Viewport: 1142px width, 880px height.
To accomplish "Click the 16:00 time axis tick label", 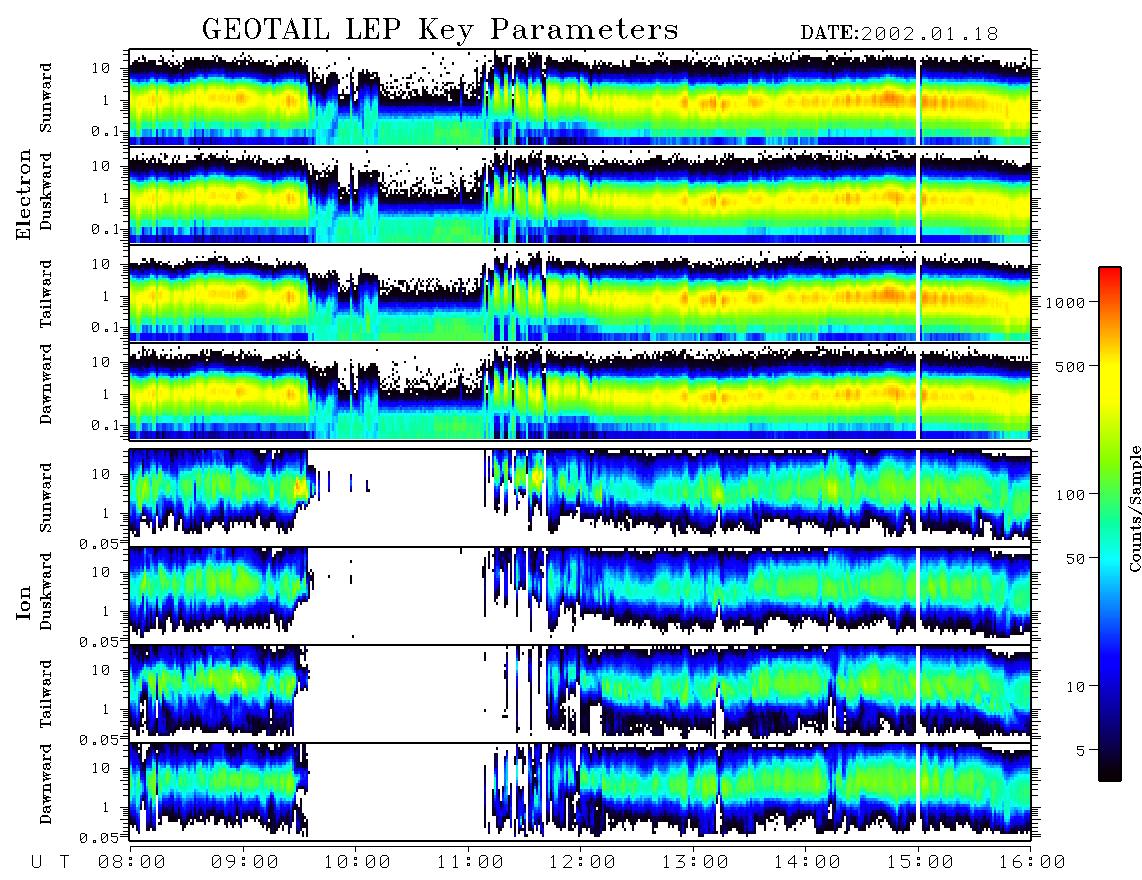I will tap(1032, 862).
